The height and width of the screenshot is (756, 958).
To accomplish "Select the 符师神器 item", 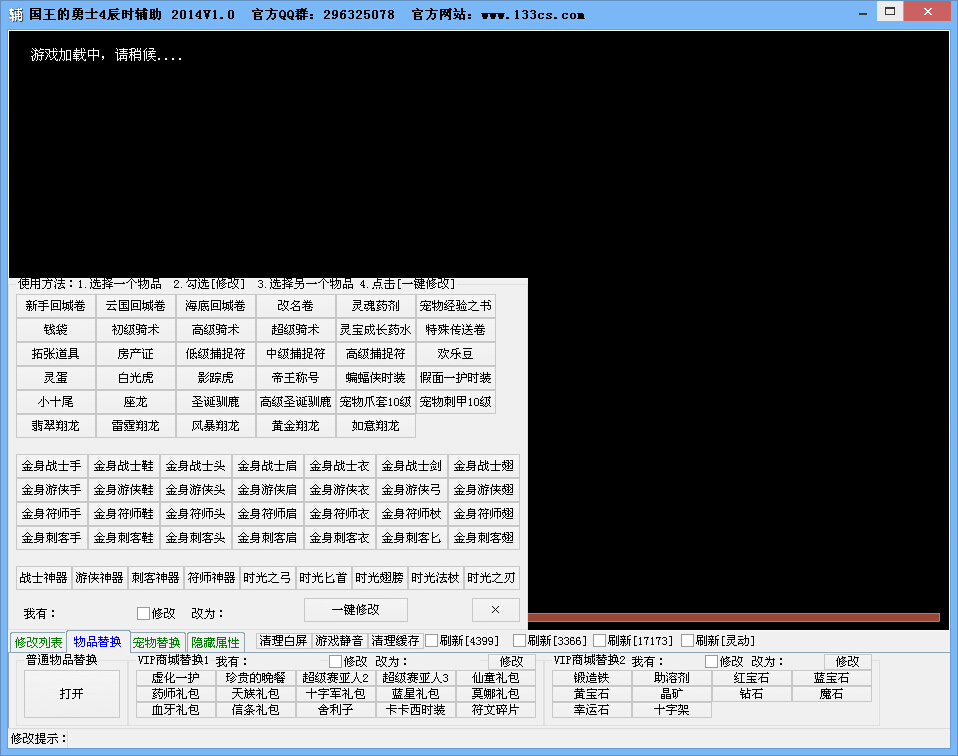I will (212, 578).
